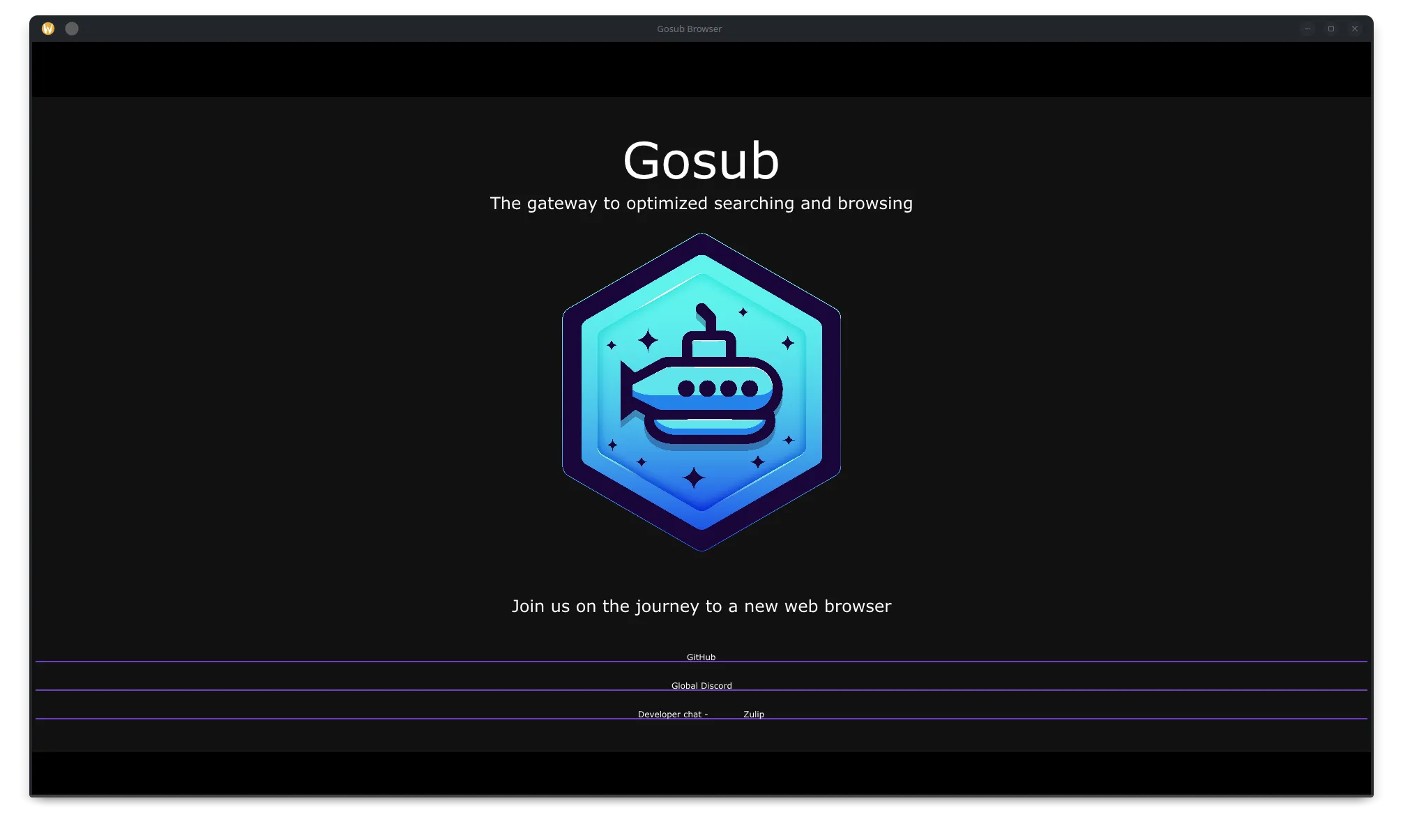Click the 'Gosub Browser' titlebar label
Viewport: 1403px width, 840px height.
click(x=690, y=29)
